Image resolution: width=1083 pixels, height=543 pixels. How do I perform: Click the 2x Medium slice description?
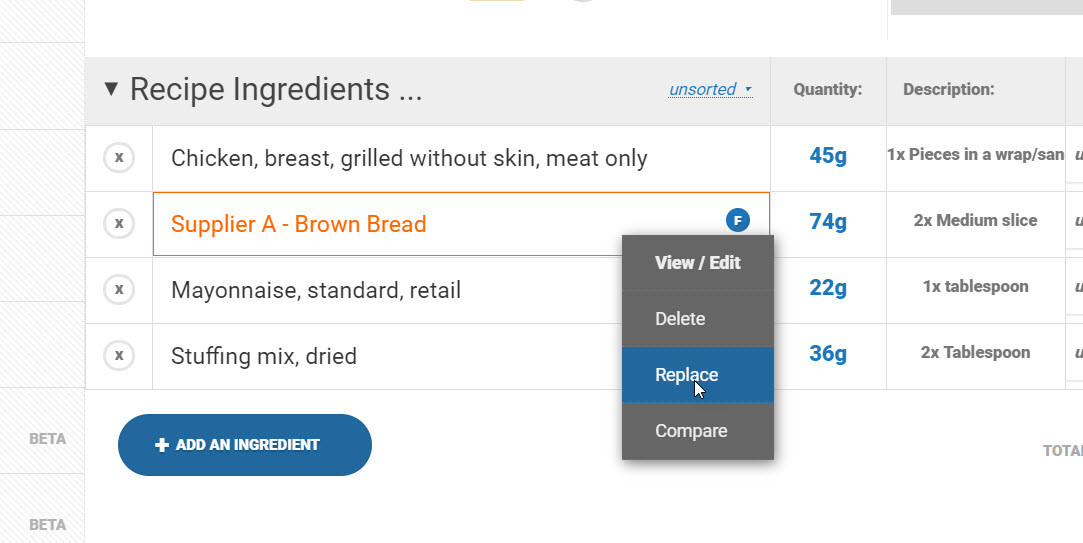[975, 220]
